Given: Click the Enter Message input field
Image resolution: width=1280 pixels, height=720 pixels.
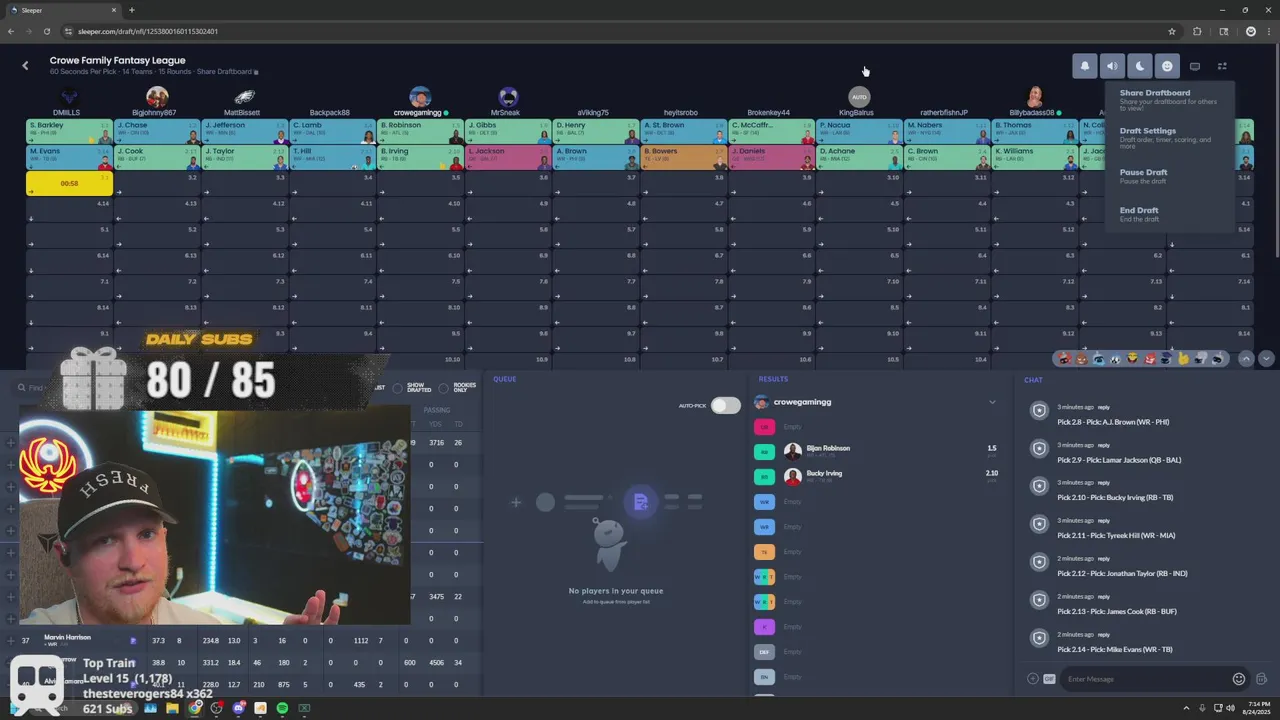Looking at the screenshot, I should pos(1145,679).
